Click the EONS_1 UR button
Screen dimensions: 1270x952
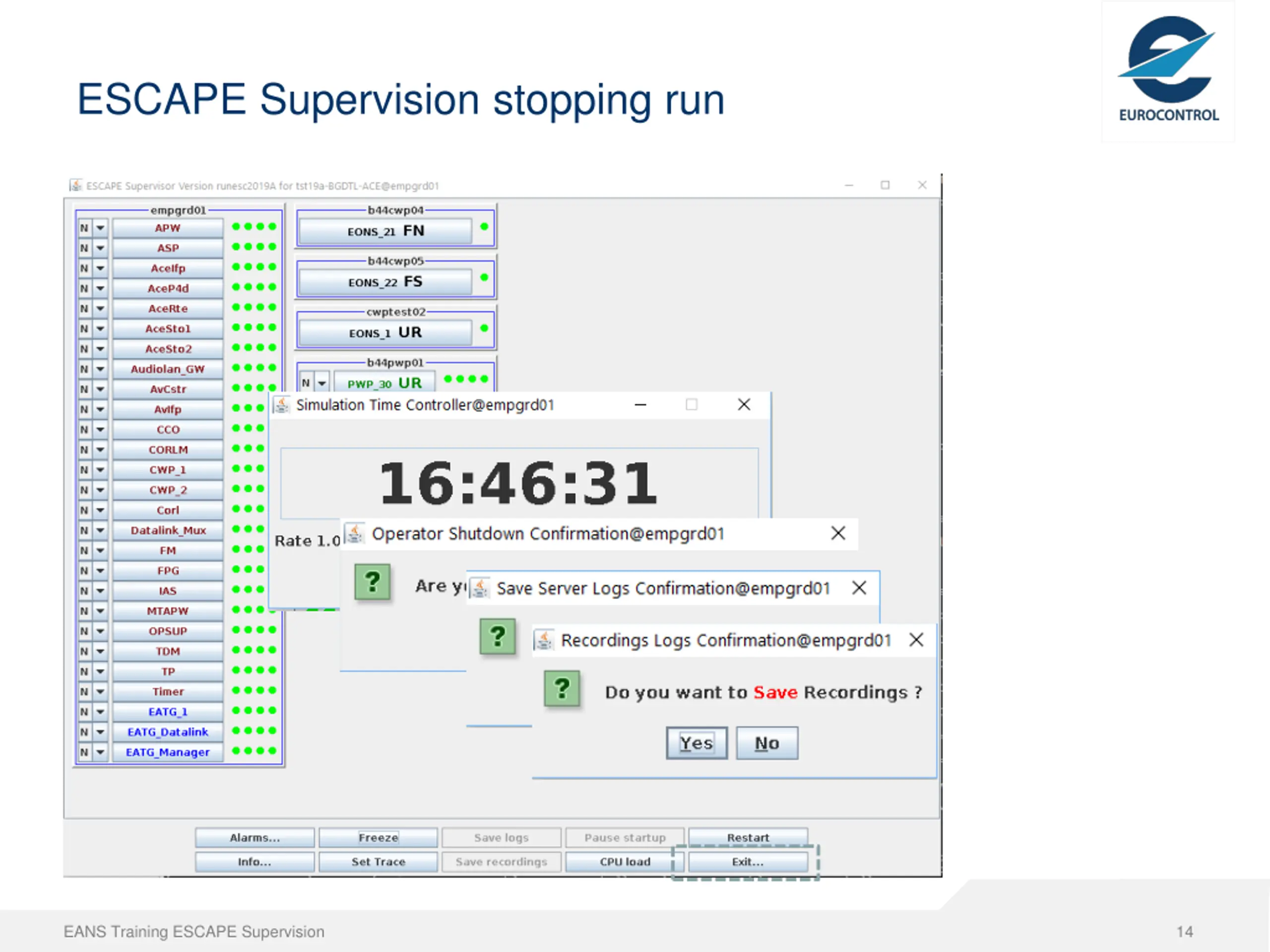click(x=385, y=333)
